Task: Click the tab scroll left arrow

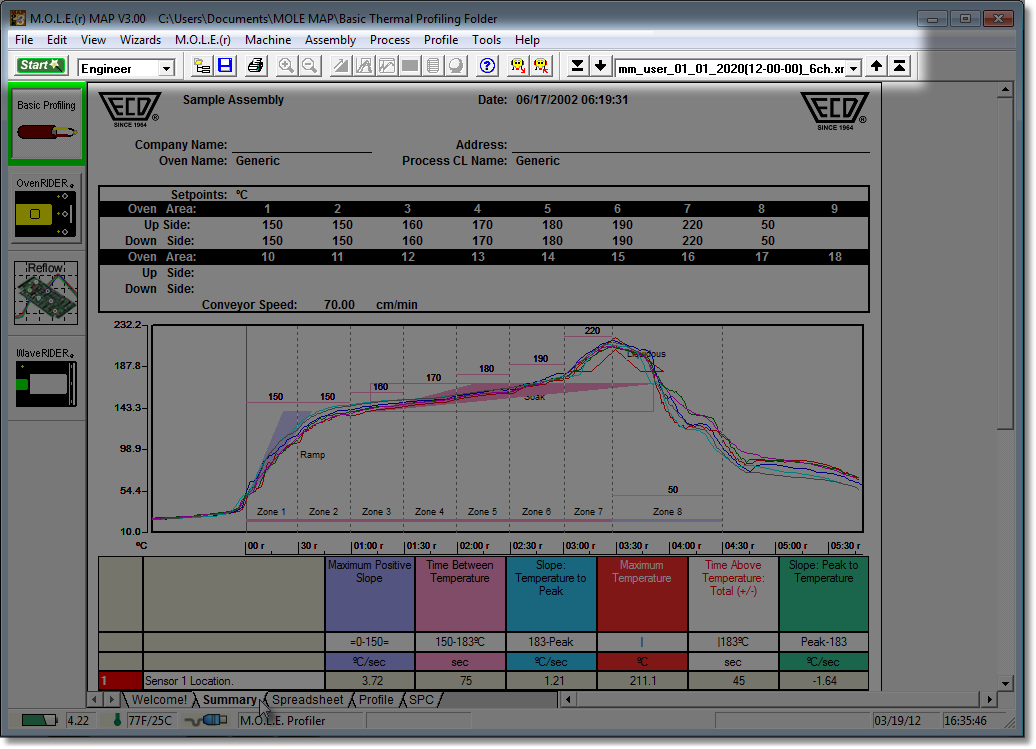Action: click(95, 699)
